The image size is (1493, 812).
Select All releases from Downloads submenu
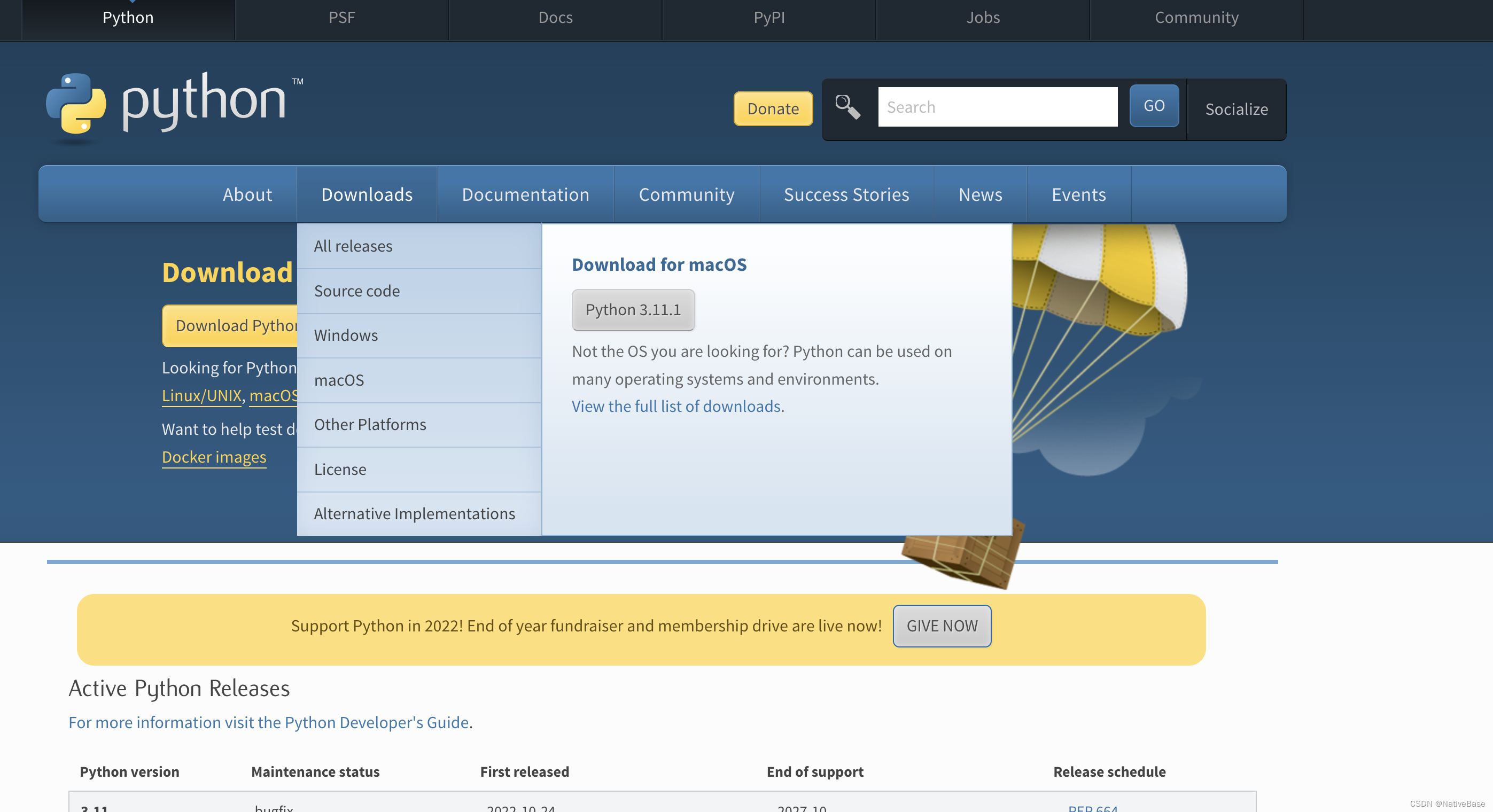(x=418, y=246)
